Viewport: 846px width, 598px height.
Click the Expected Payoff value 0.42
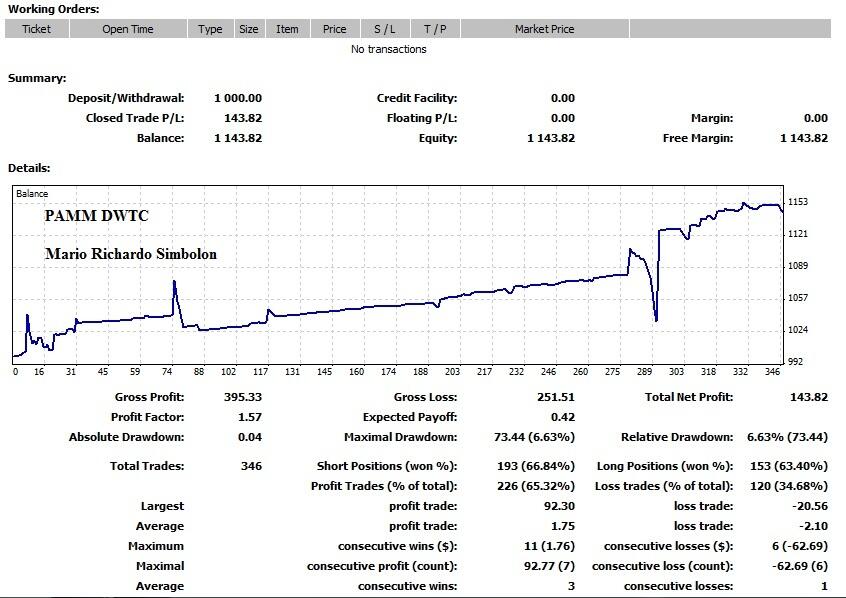pos(563,417)
